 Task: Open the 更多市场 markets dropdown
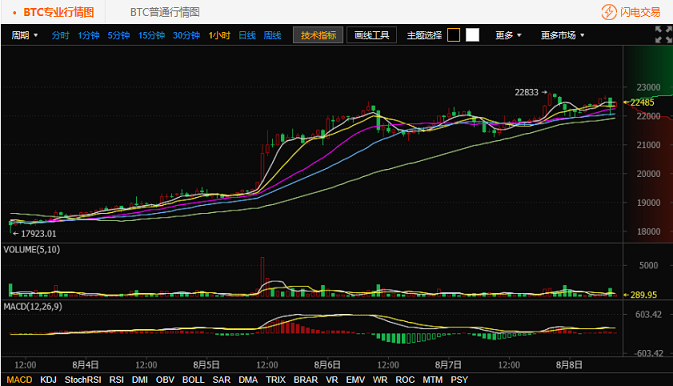click(562, 35)
